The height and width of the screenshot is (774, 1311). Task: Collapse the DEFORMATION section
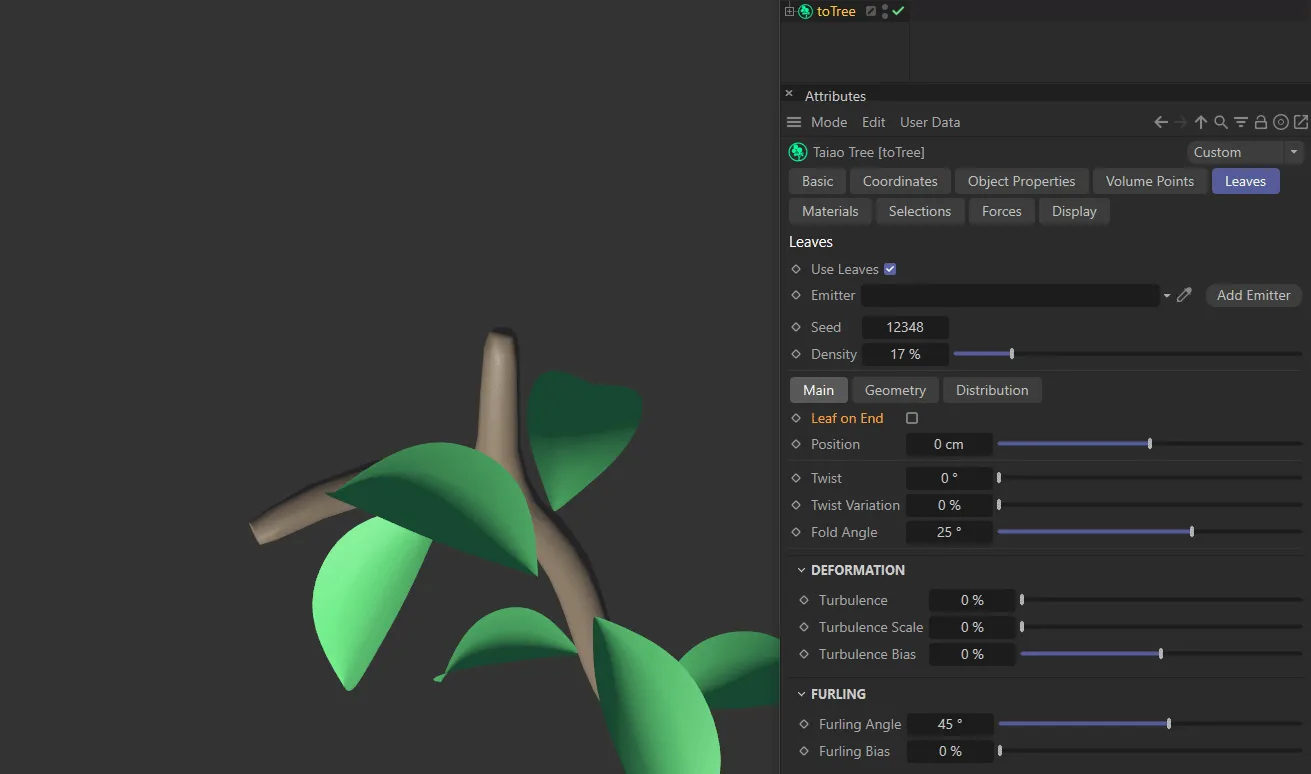coord(801,570)
